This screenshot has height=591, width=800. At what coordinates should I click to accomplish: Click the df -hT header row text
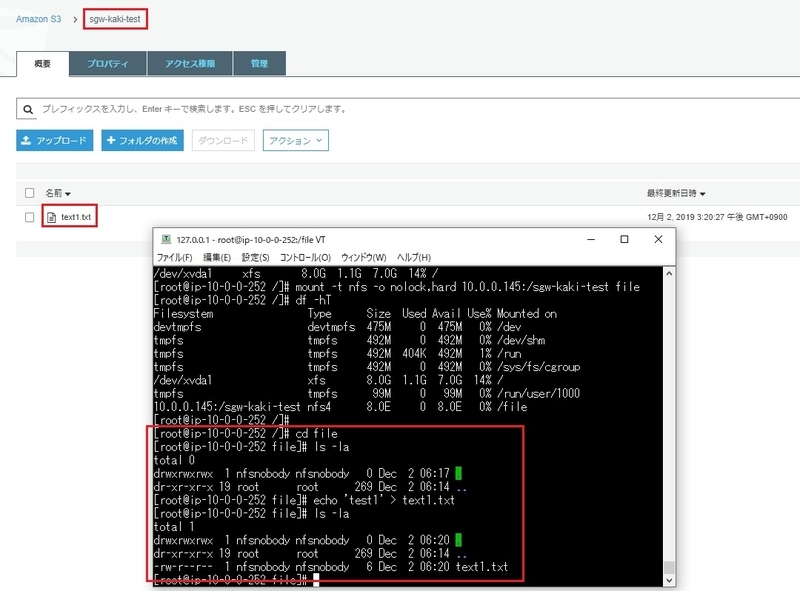[355, 313]
